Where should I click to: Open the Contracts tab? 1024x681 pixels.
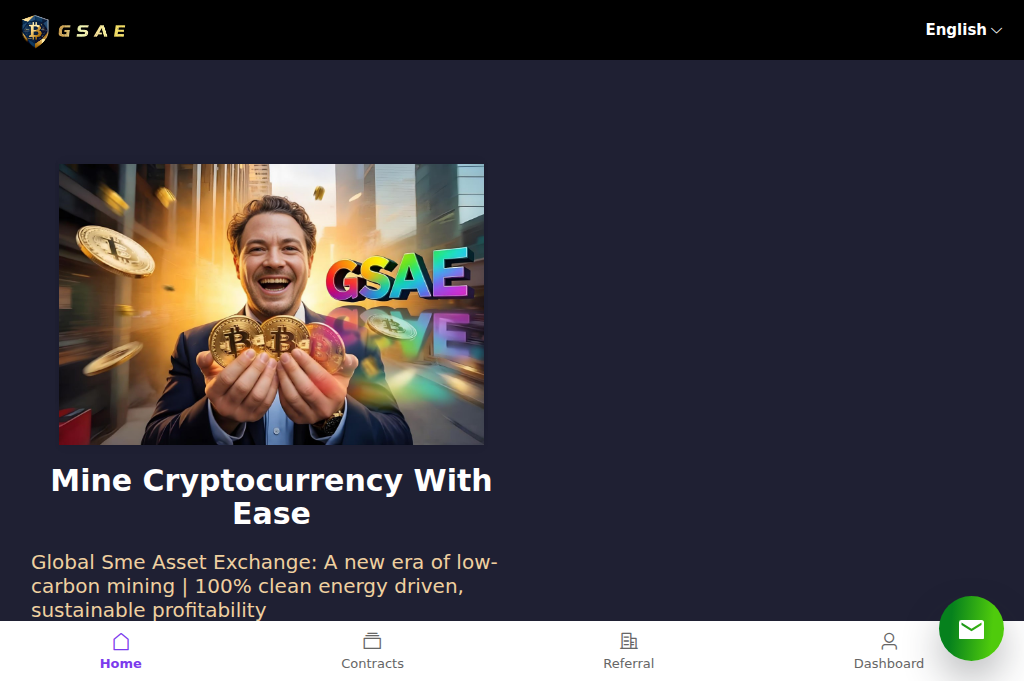coord(372,663)
